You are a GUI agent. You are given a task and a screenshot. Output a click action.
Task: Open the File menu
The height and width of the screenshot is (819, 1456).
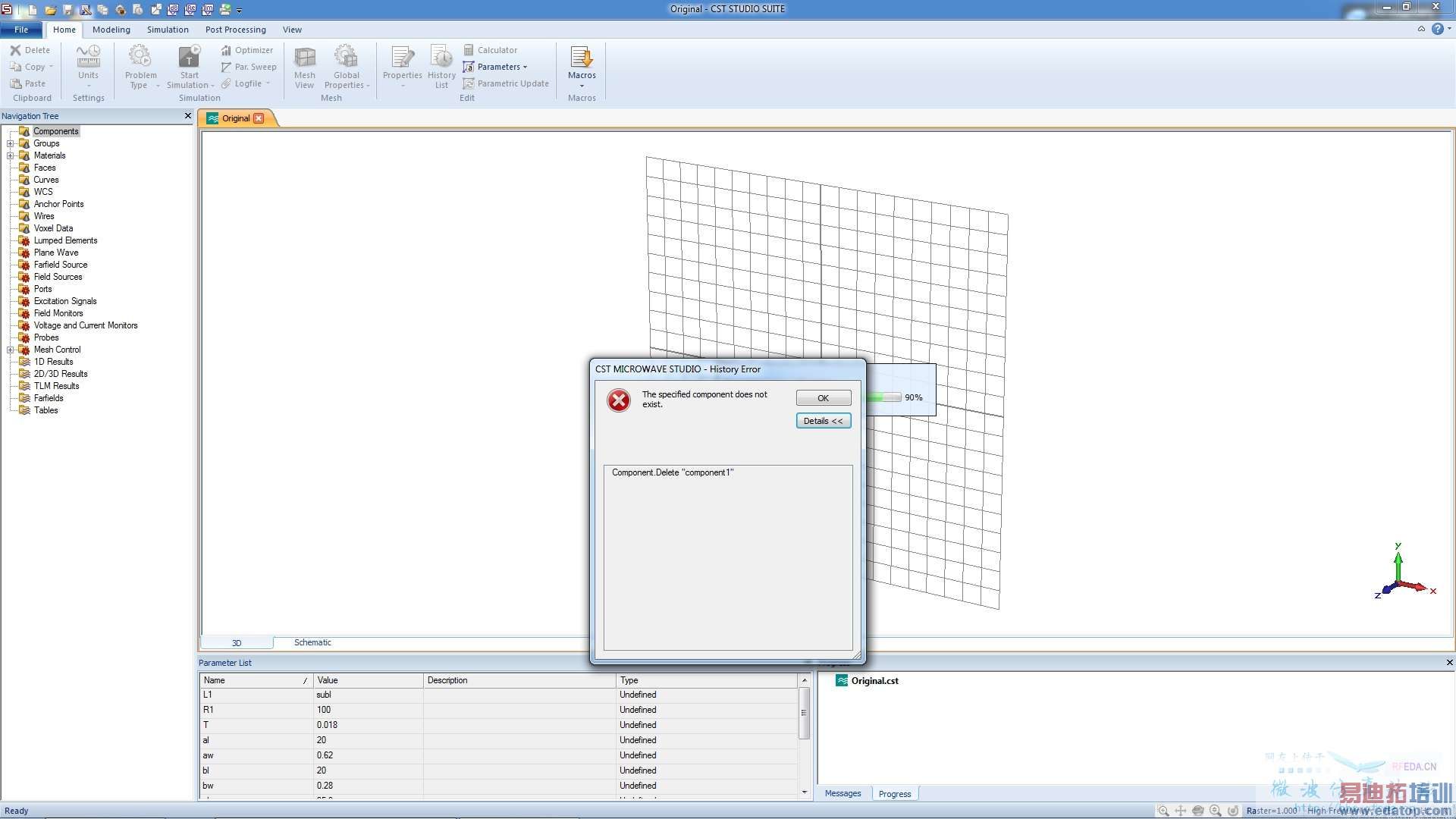tap(21, 30)
